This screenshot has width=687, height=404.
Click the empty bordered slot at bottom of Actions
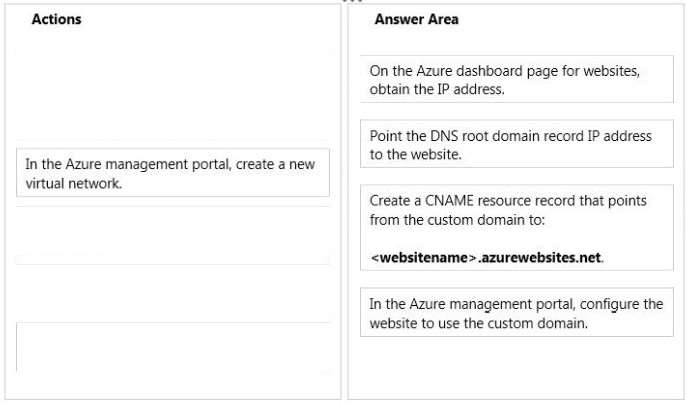coord(173,347)
